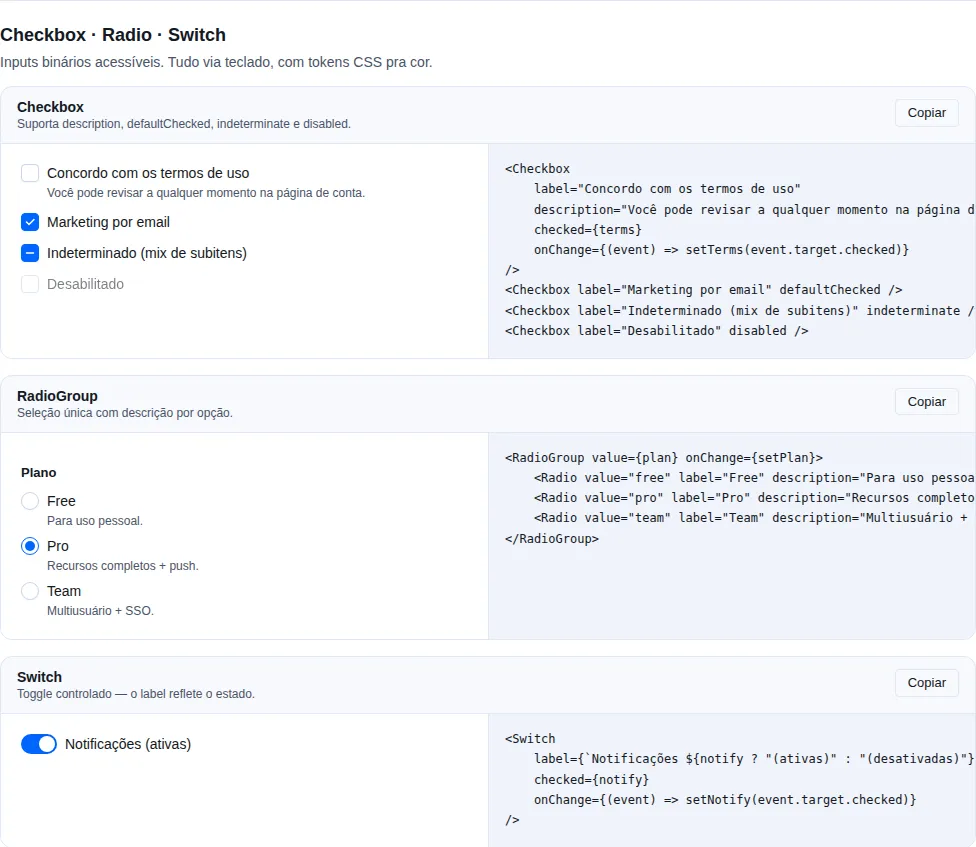Click the 'Recursos completos + push.' description
This screenshot has height=847, width=976.
click(123, 566)
